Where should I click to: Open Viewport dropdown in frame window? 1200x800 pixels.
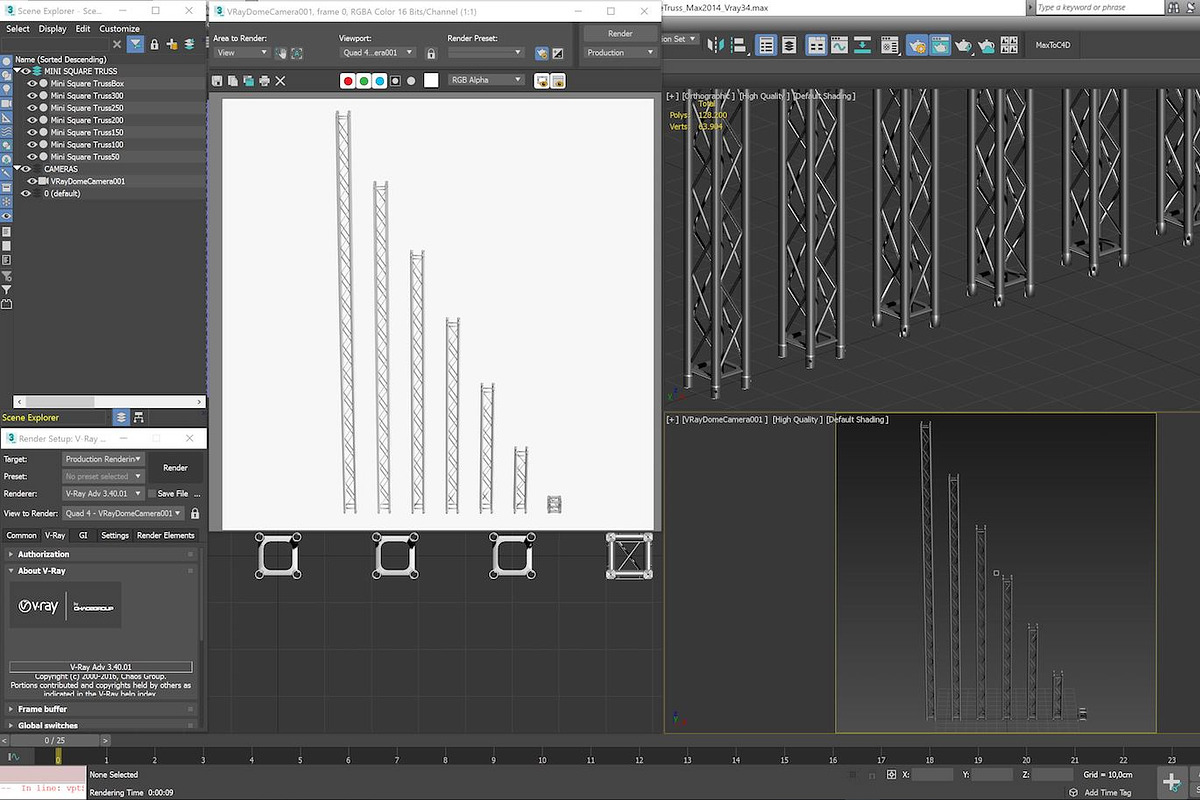pos(378,52)
